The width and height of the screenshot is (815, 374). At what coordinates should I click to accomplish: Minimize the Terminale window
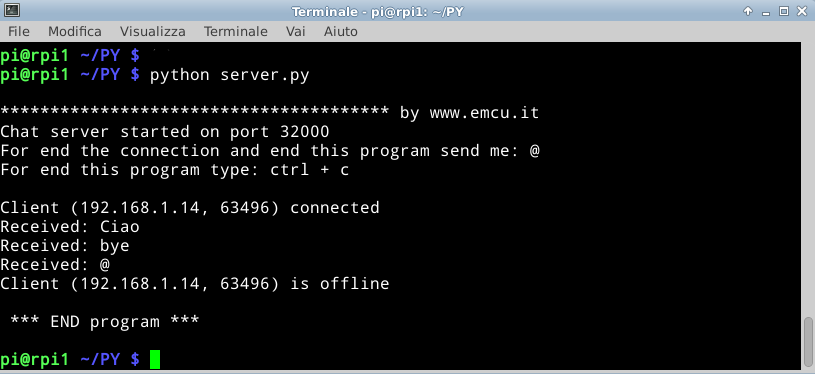coord(766,11)
